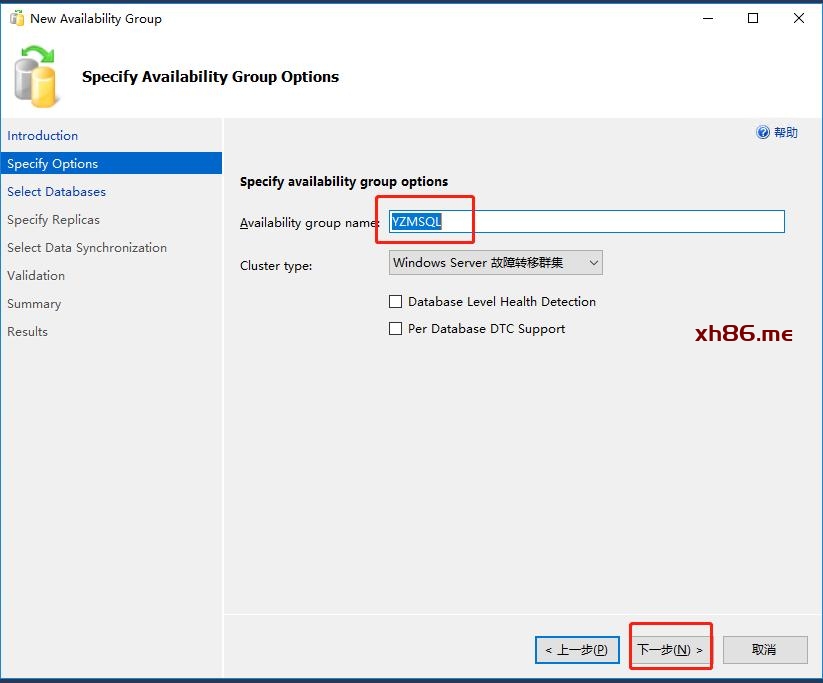823x683 pixels.
Task: Click the Summary step in sidebar
Action: click(34, 304)
